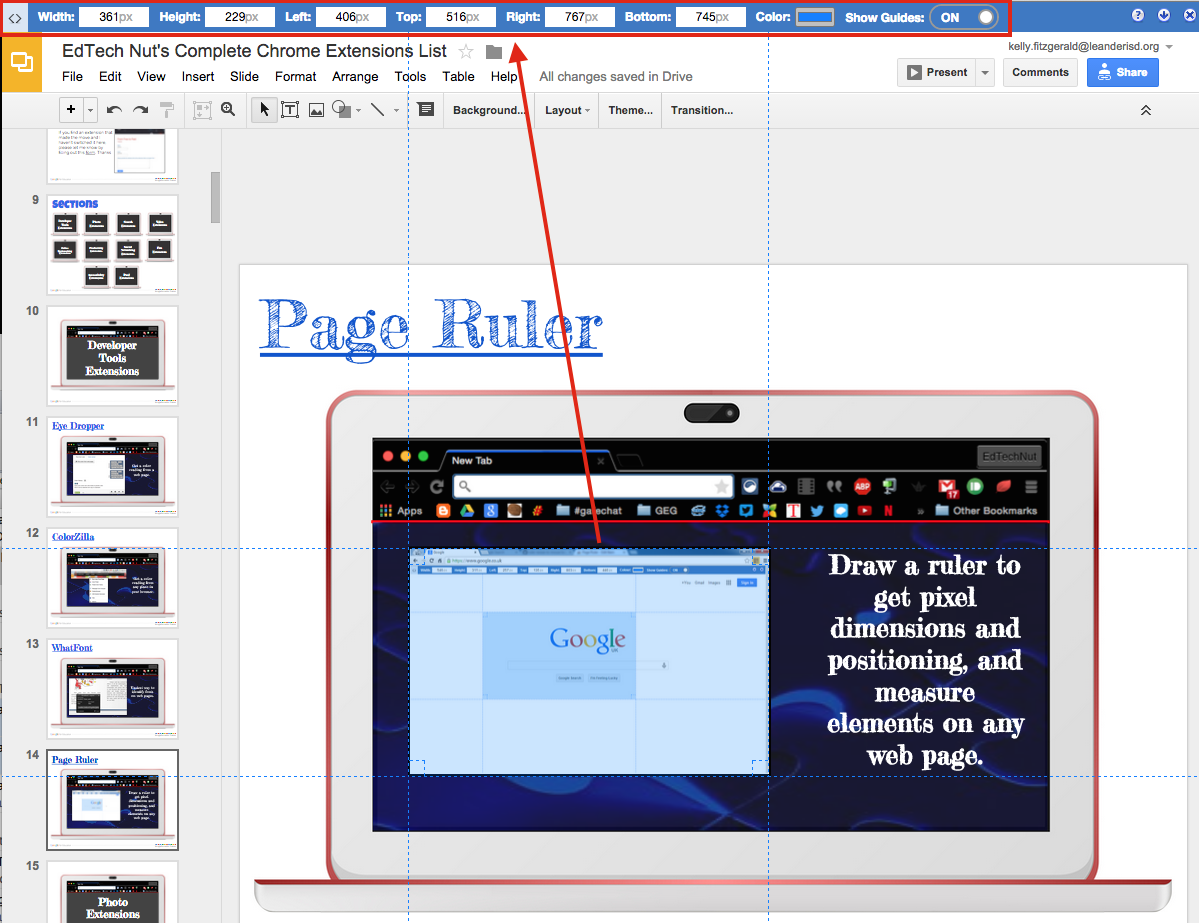Click the filmstrip vertical scrollbar
Viewport: 1199px width, 923px height.
216,197
